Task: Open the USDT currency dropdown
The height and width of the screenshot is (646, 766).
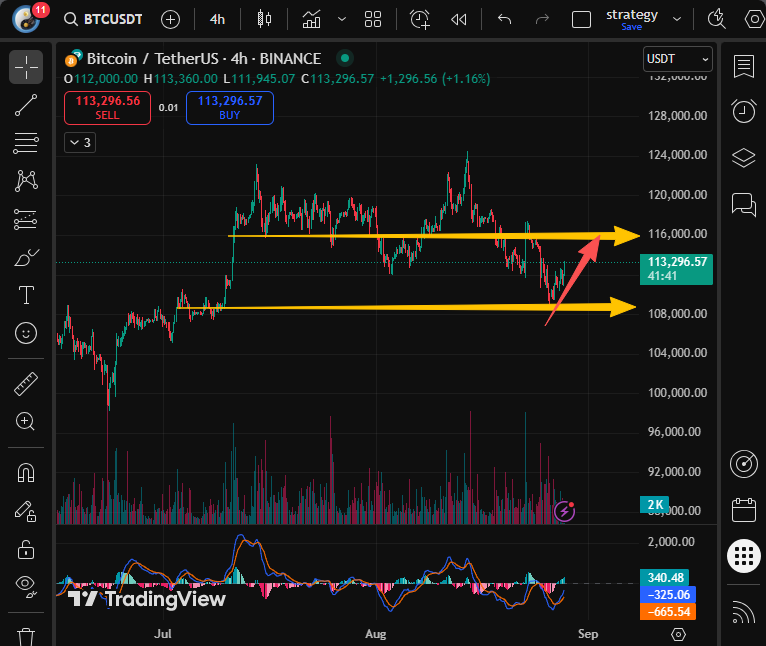Action: point(677,59)
